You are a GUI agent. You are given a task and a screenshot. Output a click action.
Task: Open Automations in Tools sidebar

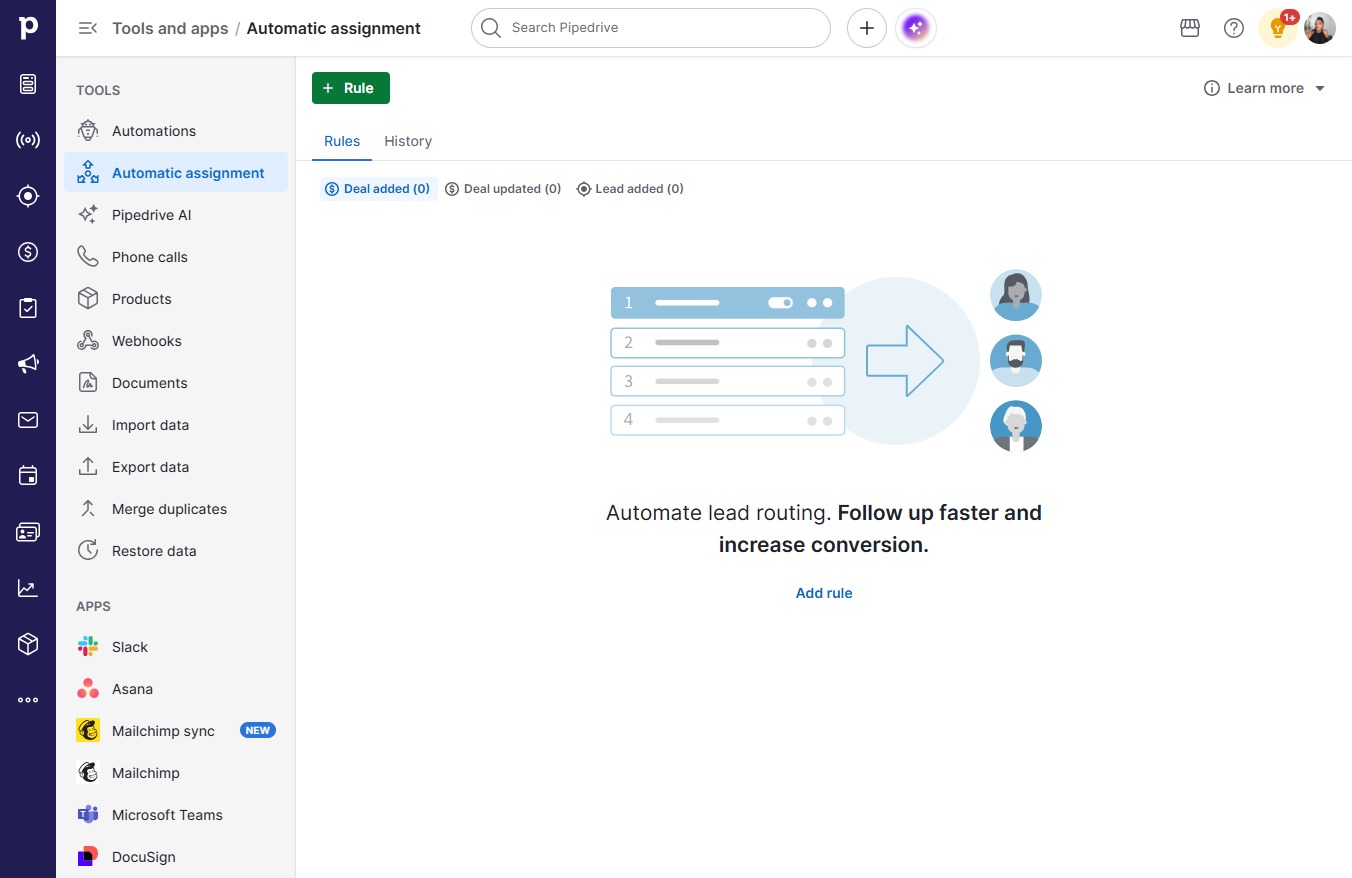tap(176, 131)
